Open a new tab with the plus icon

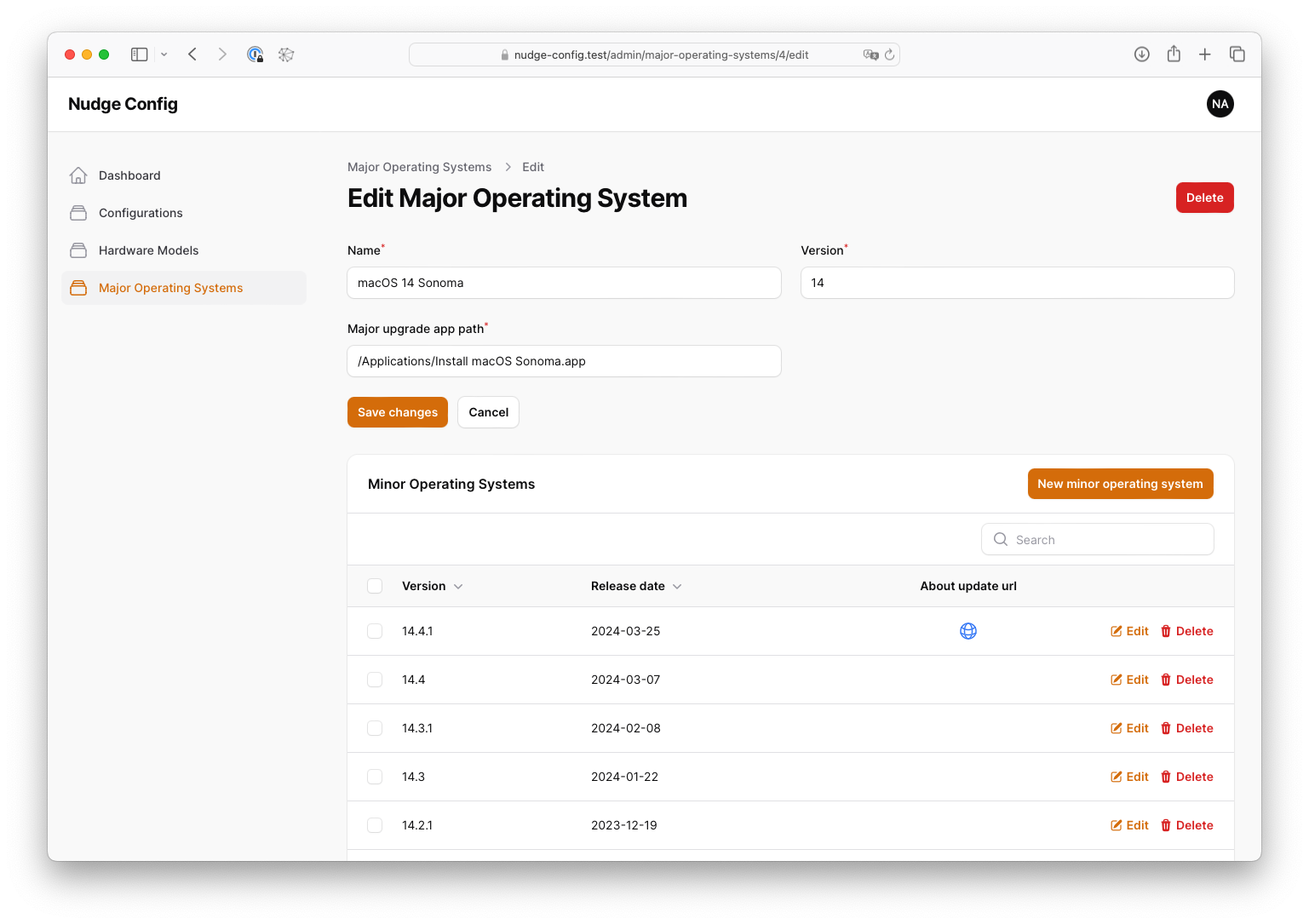point(1204,55)
